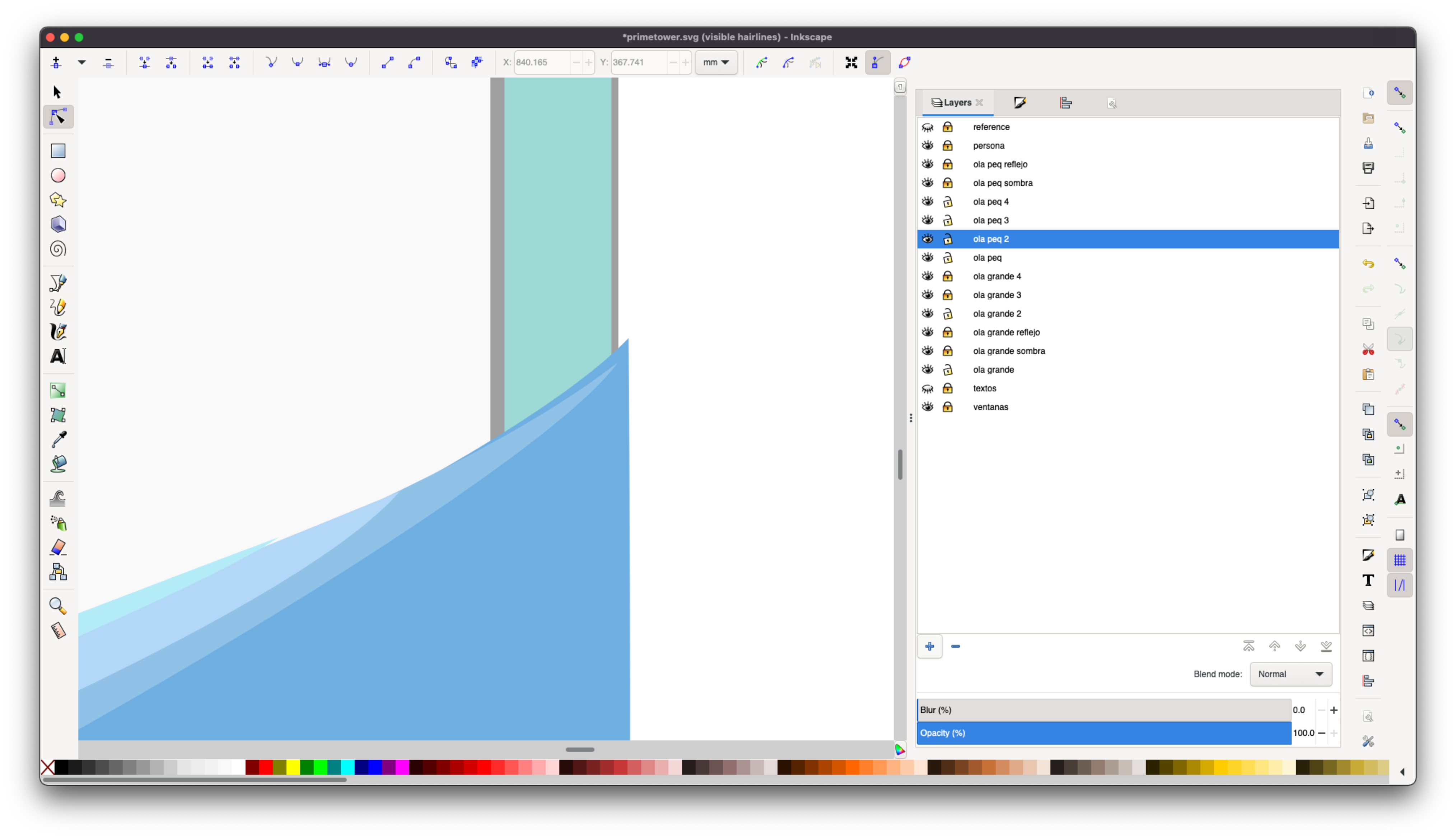This screenshot has width=1456, height=838.
Task: Select the Node tool in toolbar
Action: coord(57,117)
